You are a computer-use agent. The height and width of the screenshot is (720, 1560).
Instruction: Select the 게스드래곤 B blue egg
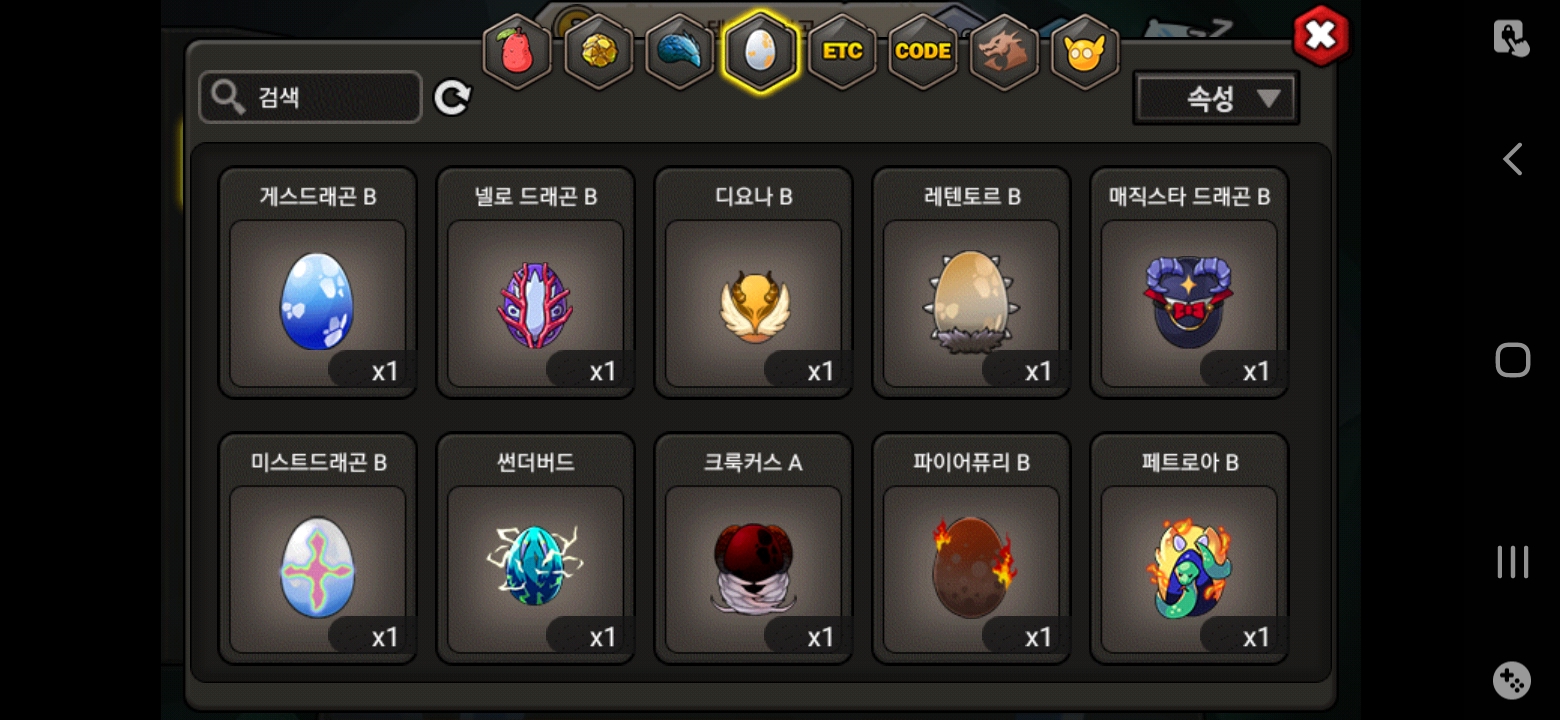coord(318,283)
